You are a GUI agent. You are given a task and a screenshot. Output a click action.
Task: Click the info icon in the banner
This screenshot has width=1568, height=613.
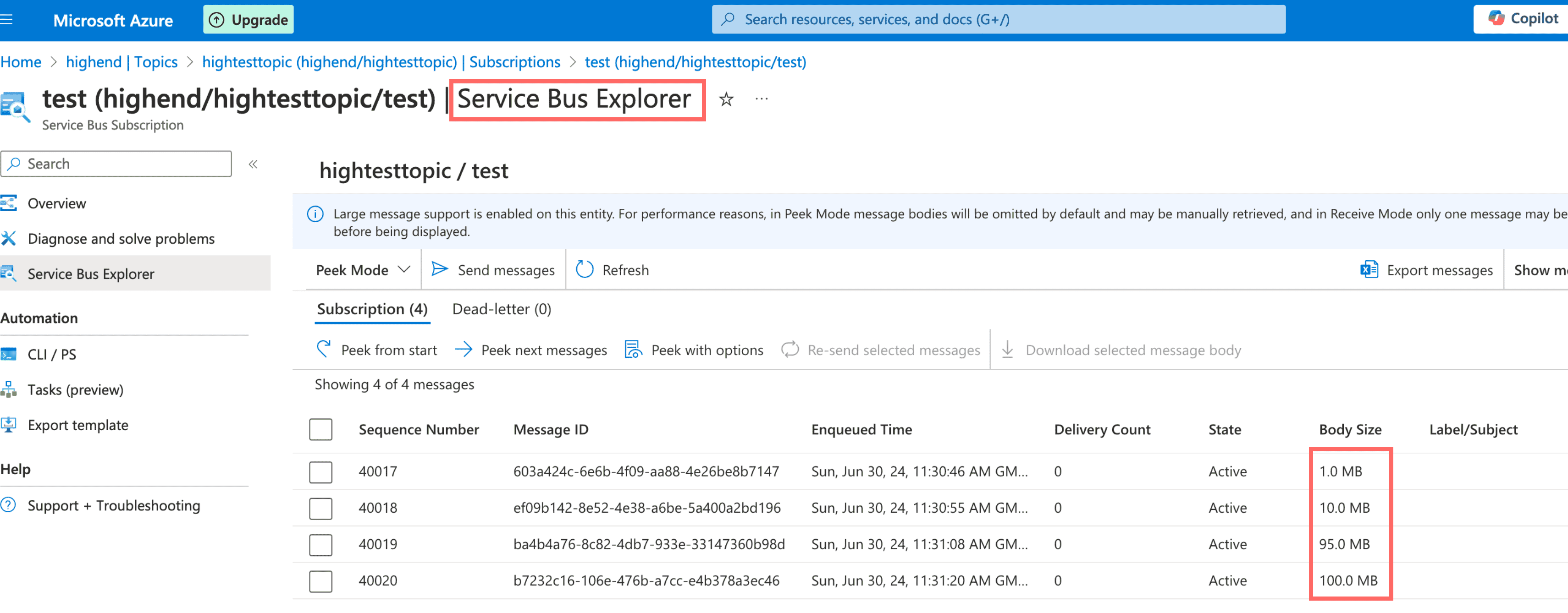[x=315, y=214]
